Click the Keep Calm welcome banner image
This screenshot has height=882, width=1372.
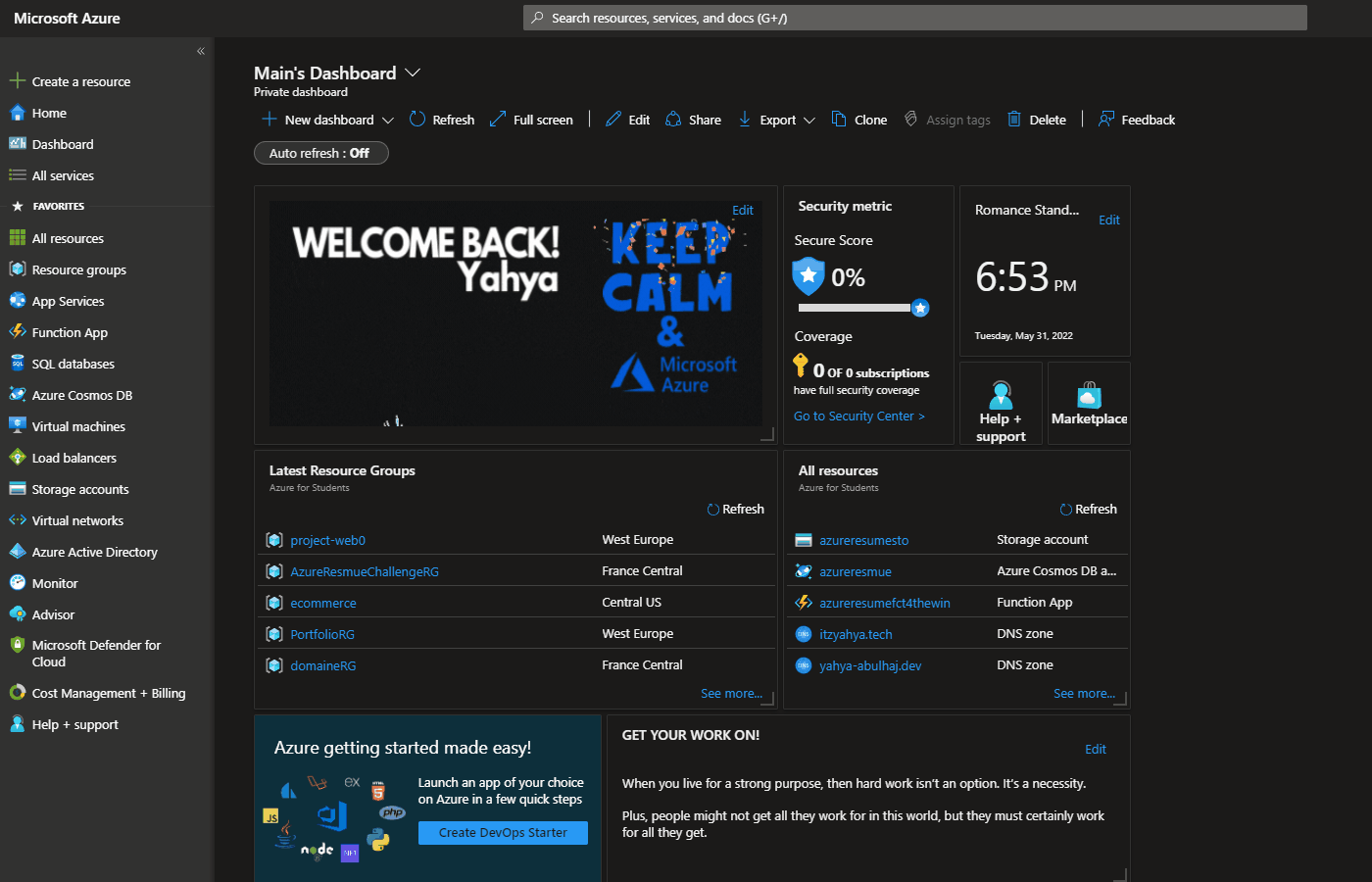(x=515, y=314)
